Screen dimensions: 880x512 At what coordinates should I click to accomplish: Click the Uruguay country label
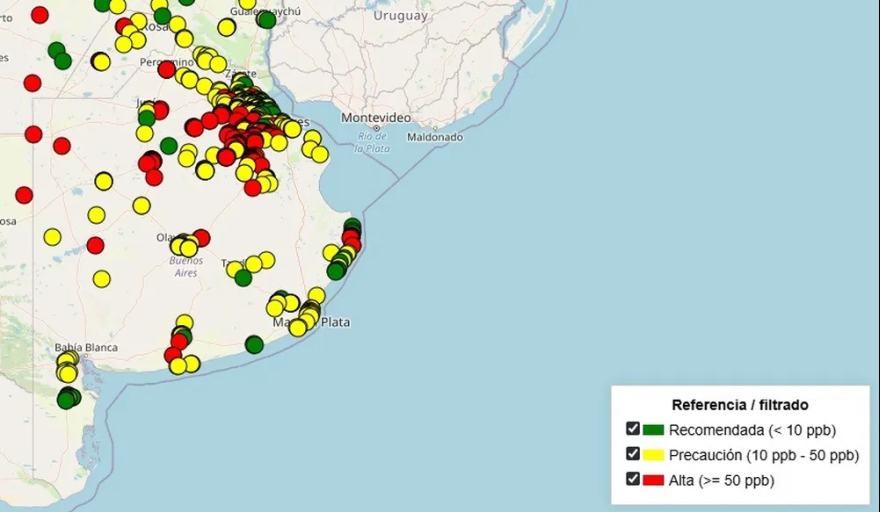(400, 16)
